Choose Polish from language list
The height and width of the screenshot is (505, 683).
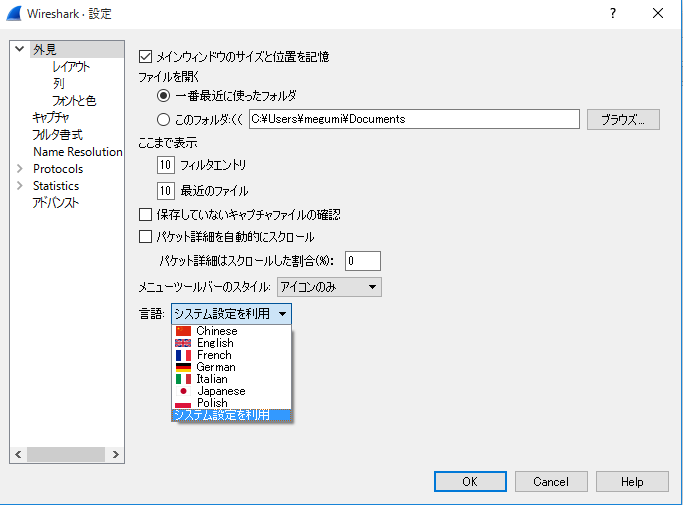[x=231, y=403]
